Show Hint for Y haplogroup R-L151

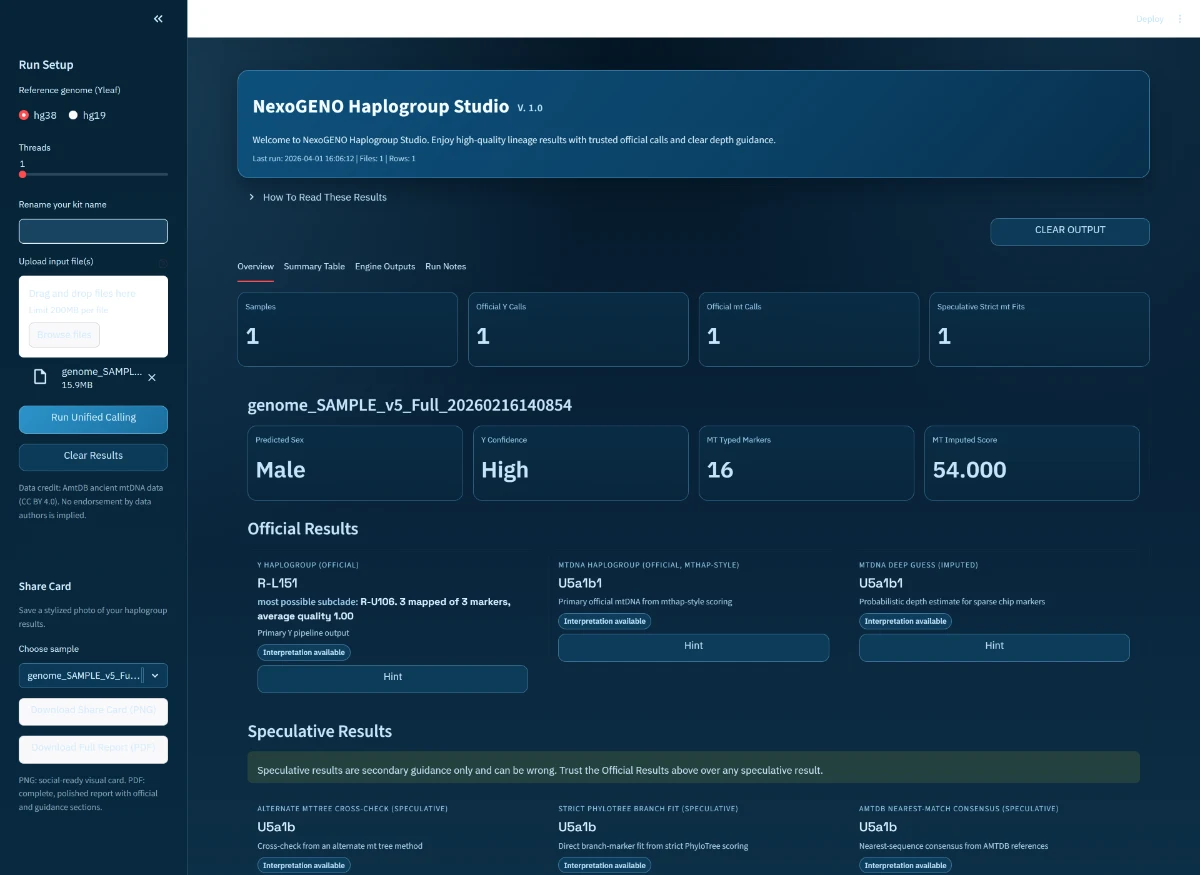(x=392, y=678)
